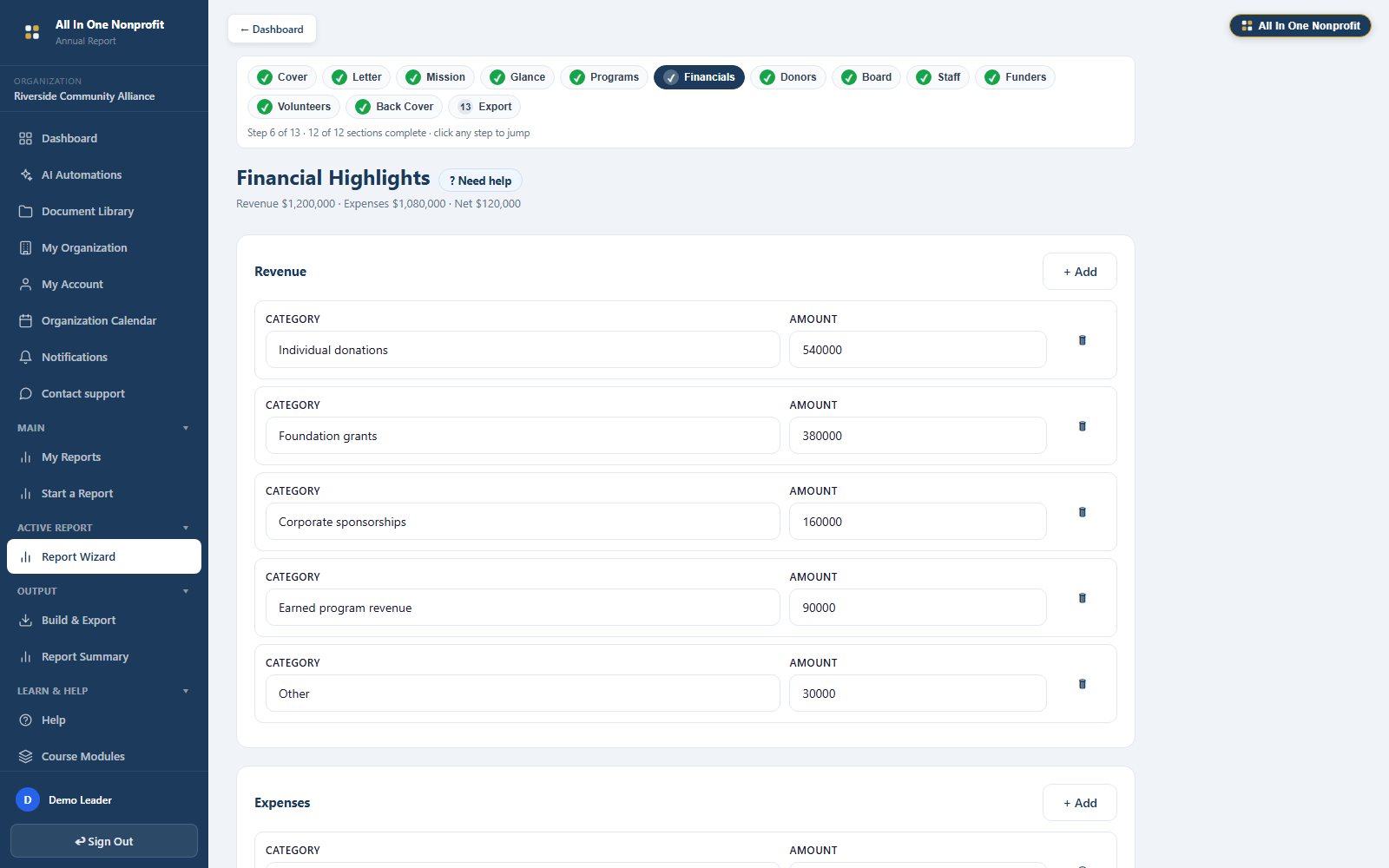Click the My Reports chart icon
The width and height of the screenshot is (1389, 868).
(x=25, y=457)
